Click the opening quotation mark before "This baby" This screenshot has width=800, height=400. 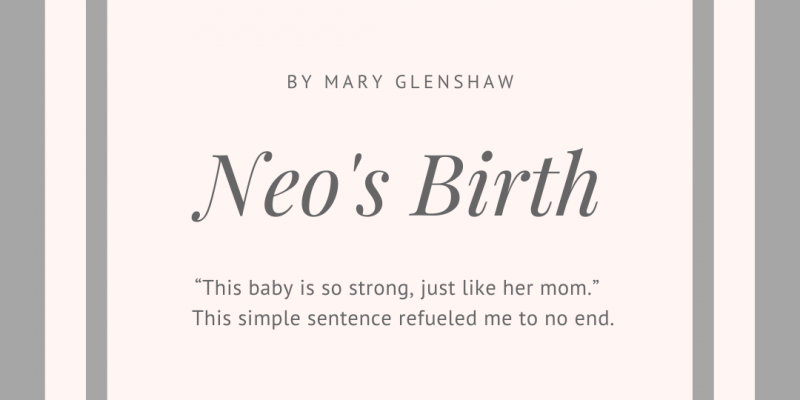(198, 286)
